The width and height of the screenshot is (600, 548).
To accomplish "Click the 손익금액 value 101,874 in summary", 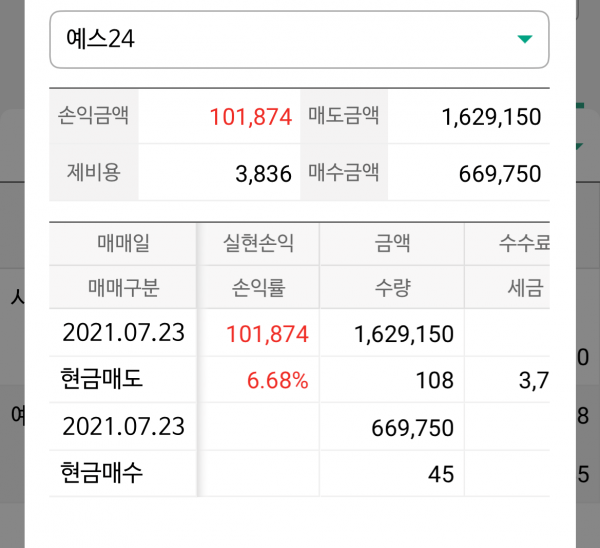I will tap(250, 116).
